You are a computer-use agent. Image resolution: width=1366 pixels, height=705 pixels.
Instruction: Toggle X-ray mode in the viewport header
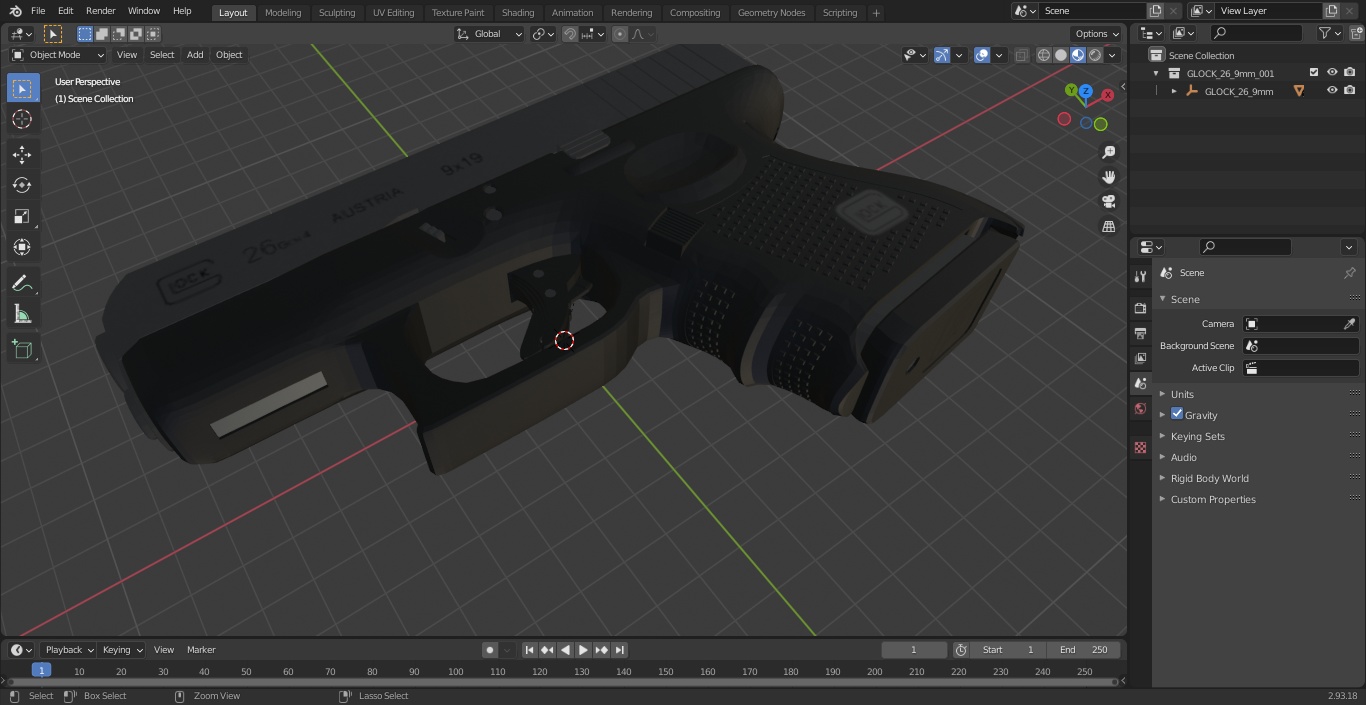click(1021, 55)
